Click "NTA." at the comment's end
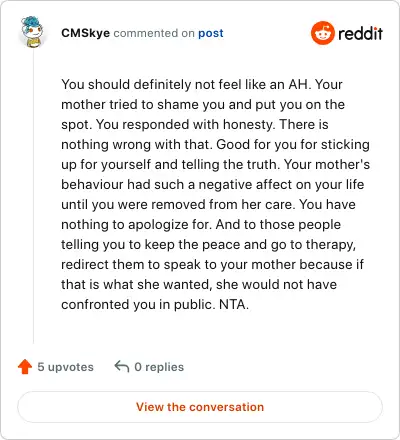 [234, 304]
